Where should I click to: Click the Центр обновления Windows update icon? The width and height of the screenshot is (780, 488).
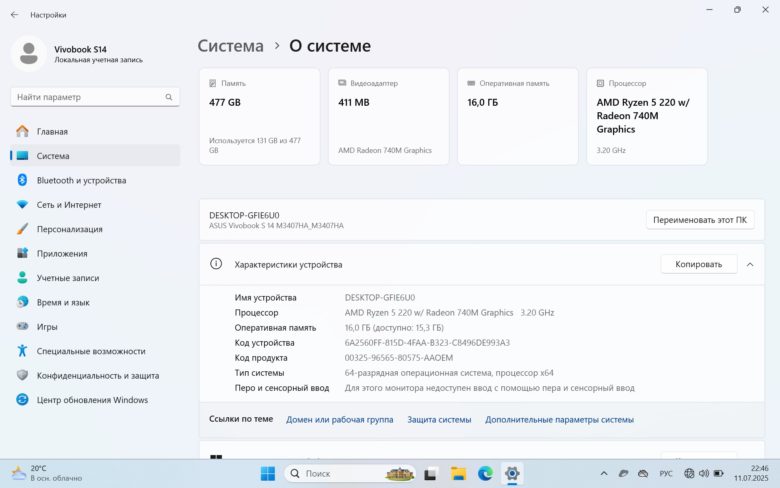tap(22, 399)
